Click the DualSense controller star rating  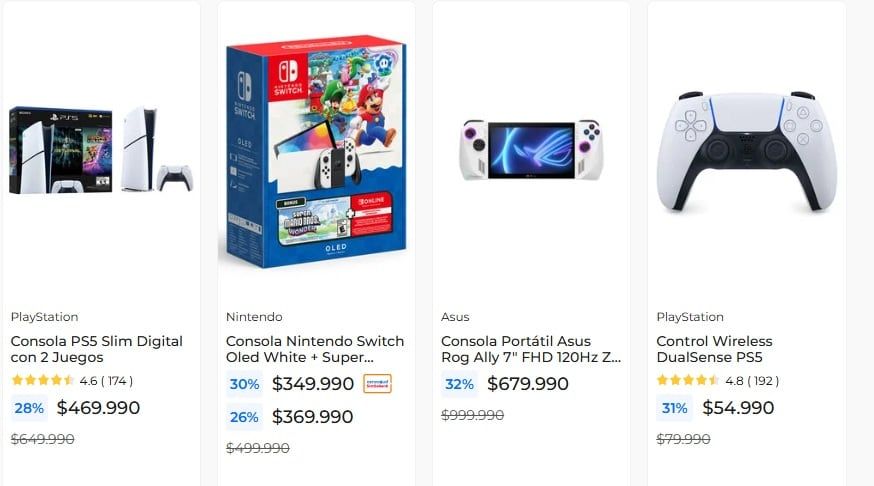pyautogui.click(x=688, y=381)
